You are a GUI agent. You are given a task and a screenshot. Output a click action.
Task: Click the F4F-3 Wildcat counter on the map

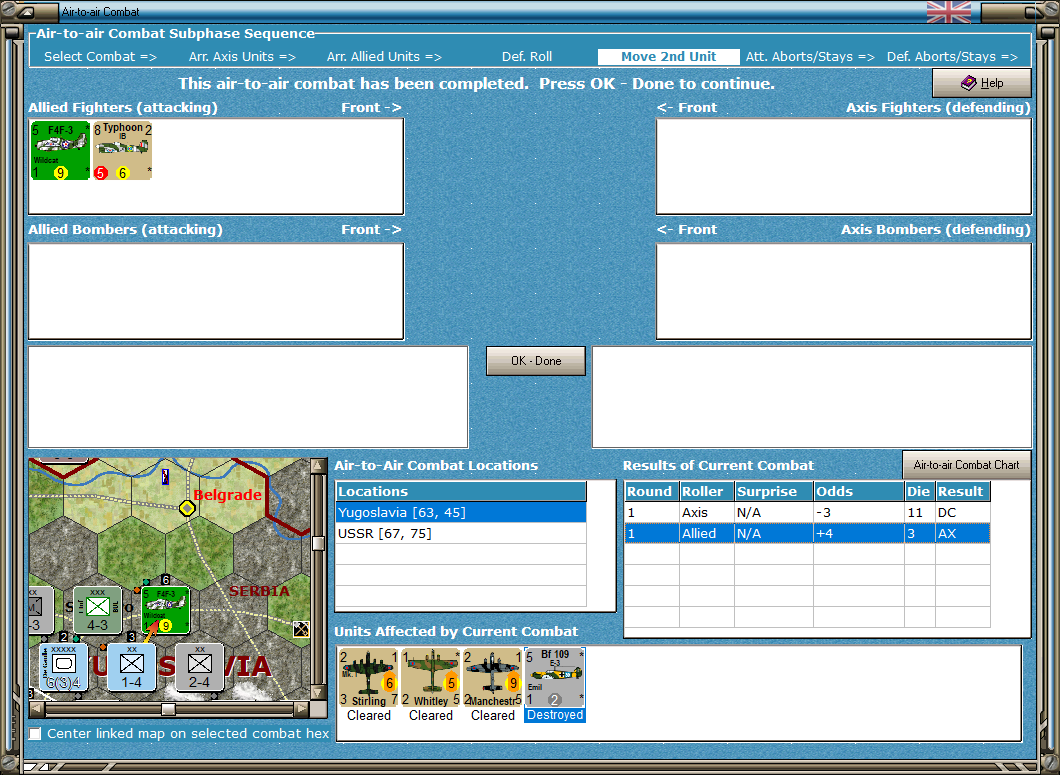coord(166,610)
